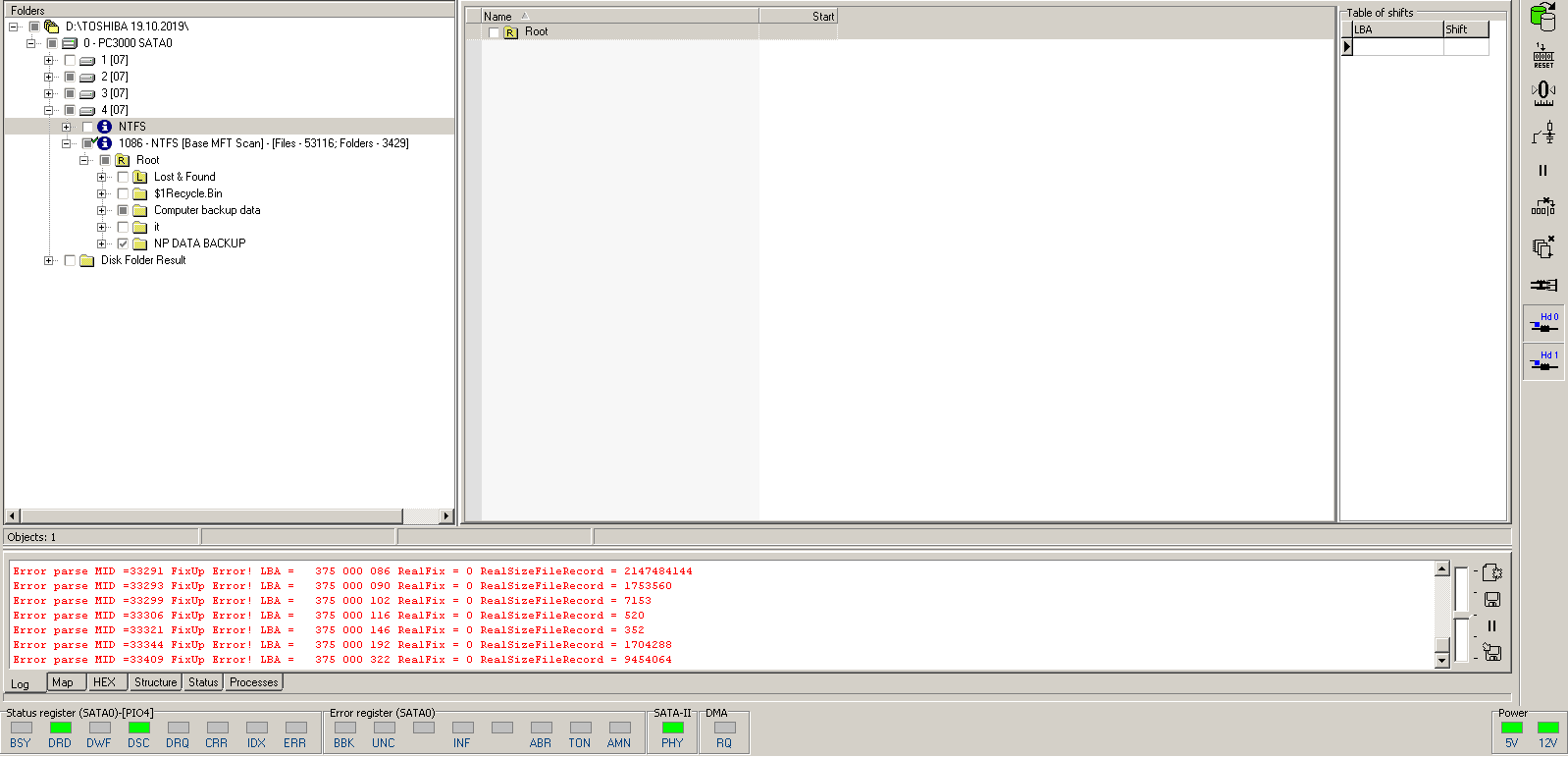Check the partition 1 [07] checkbox
Viewport: 1568px width, 757px height.
(70, 60)
